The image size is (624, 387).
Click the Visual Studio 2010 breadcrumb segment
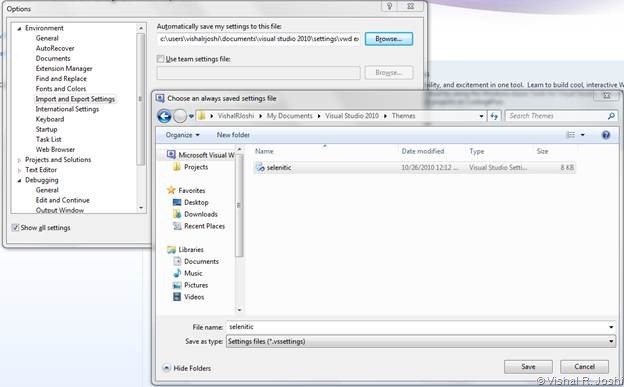352,116
